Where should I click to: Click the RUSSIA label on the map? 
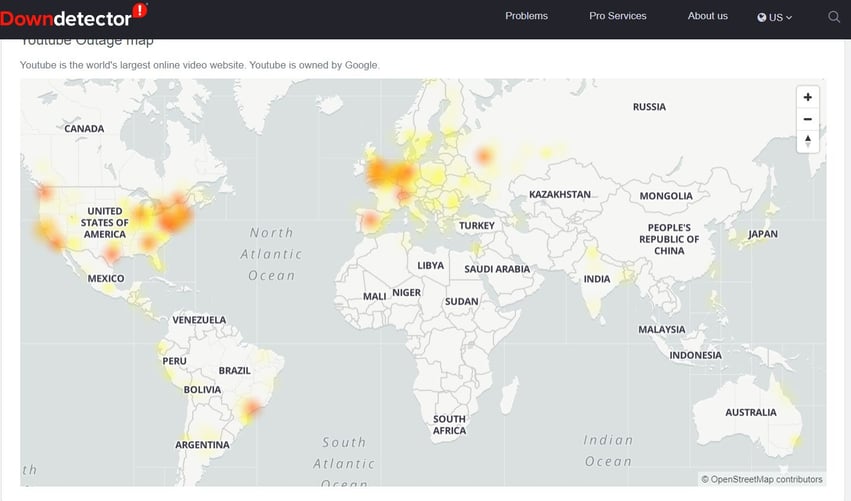point(649,107)
